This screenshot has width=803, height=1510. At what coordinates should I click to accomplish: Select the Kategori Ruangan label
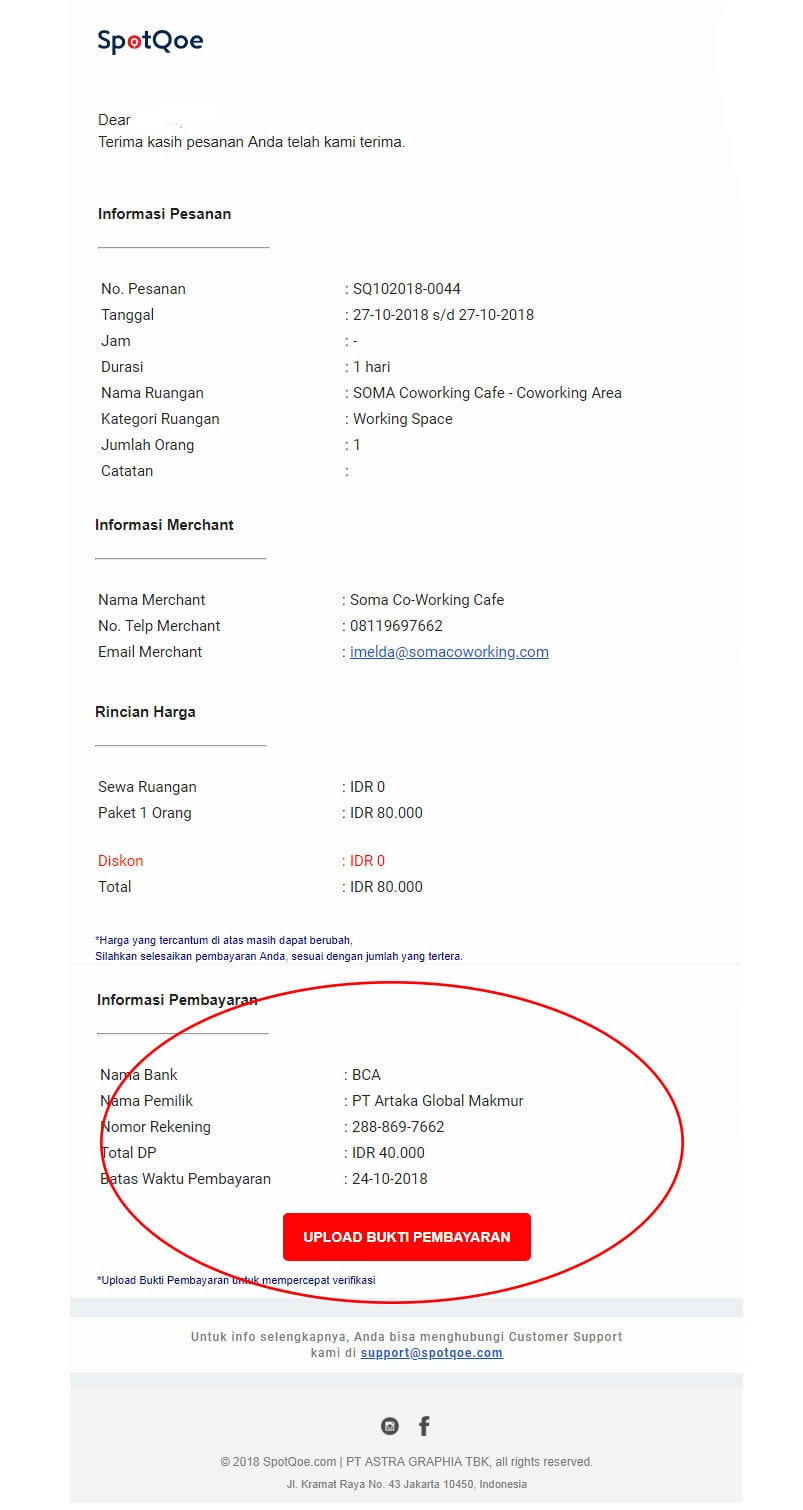coord(160,419)
